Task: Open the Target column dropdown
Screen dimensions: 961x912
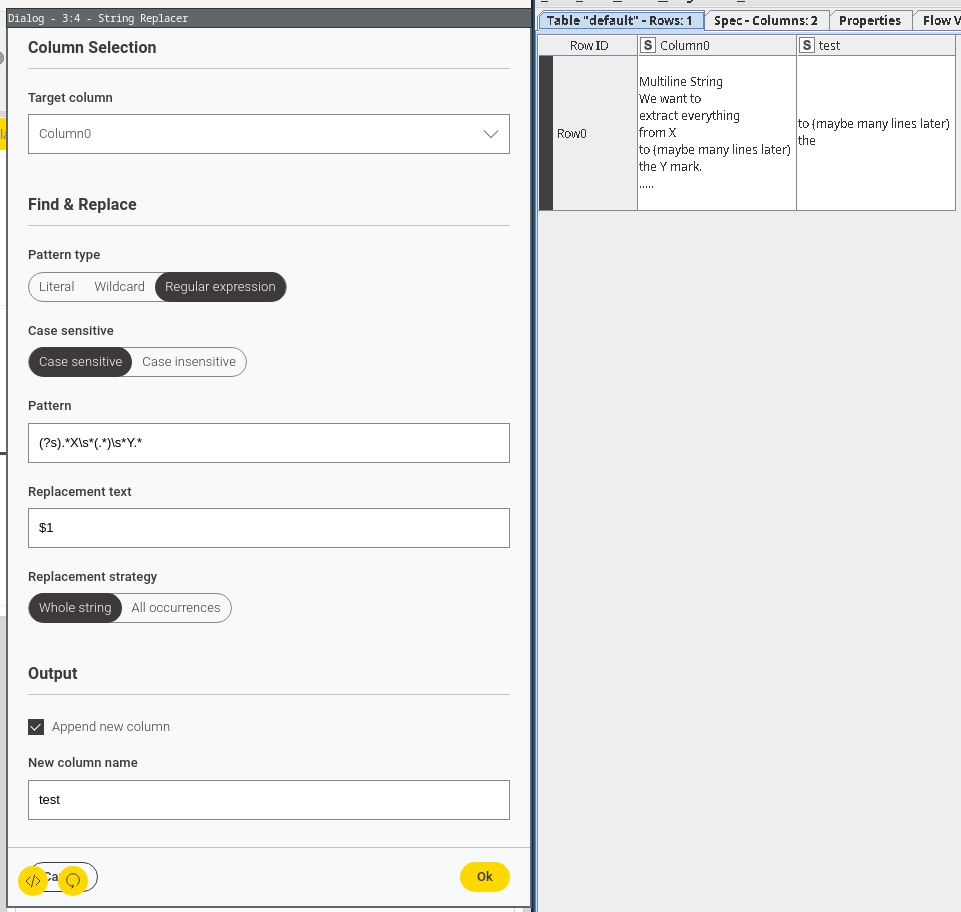Action: 268,134
